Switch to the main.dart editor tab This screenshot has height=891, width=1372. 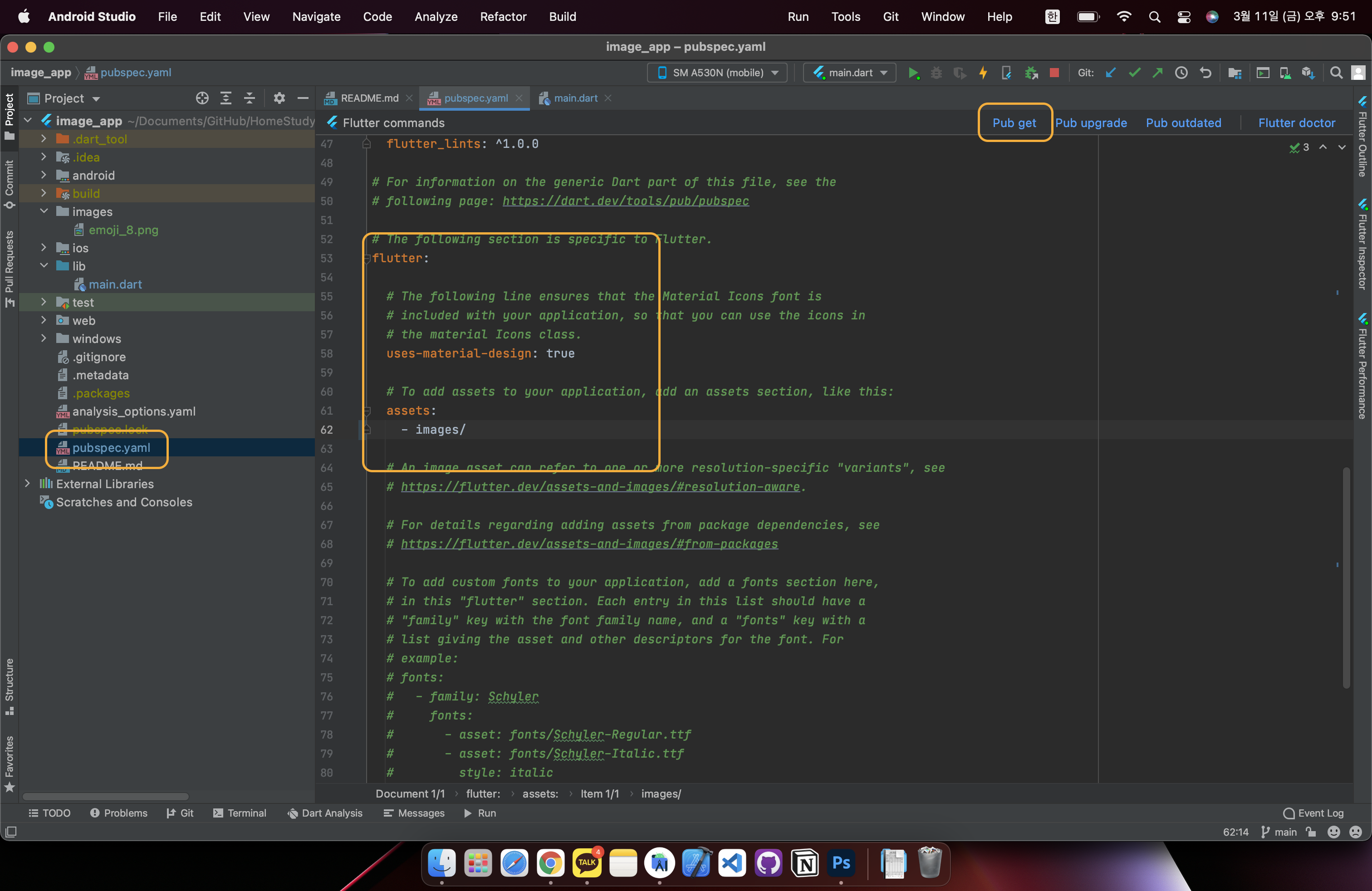575,98
